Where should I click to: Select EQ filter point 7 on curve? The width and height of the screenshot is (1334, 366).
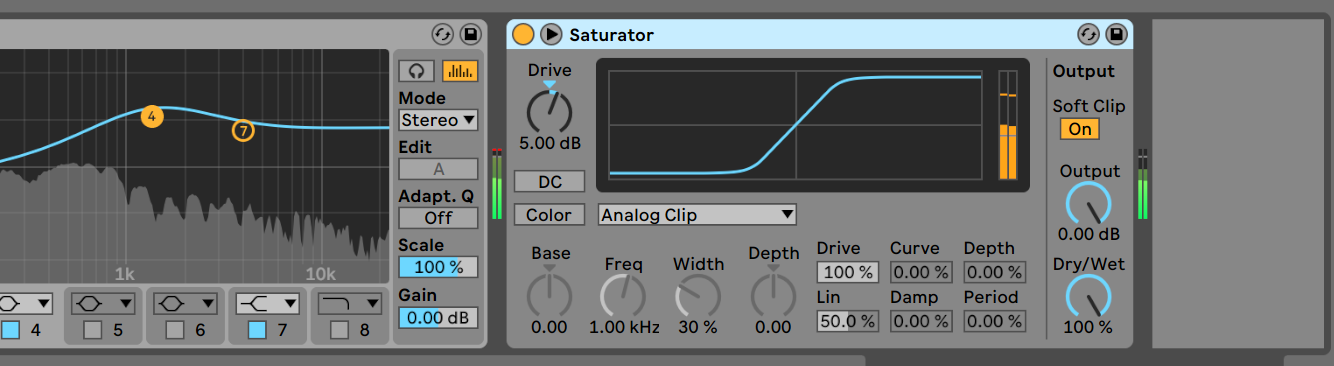pyautogui.click(x=243, y=130)
